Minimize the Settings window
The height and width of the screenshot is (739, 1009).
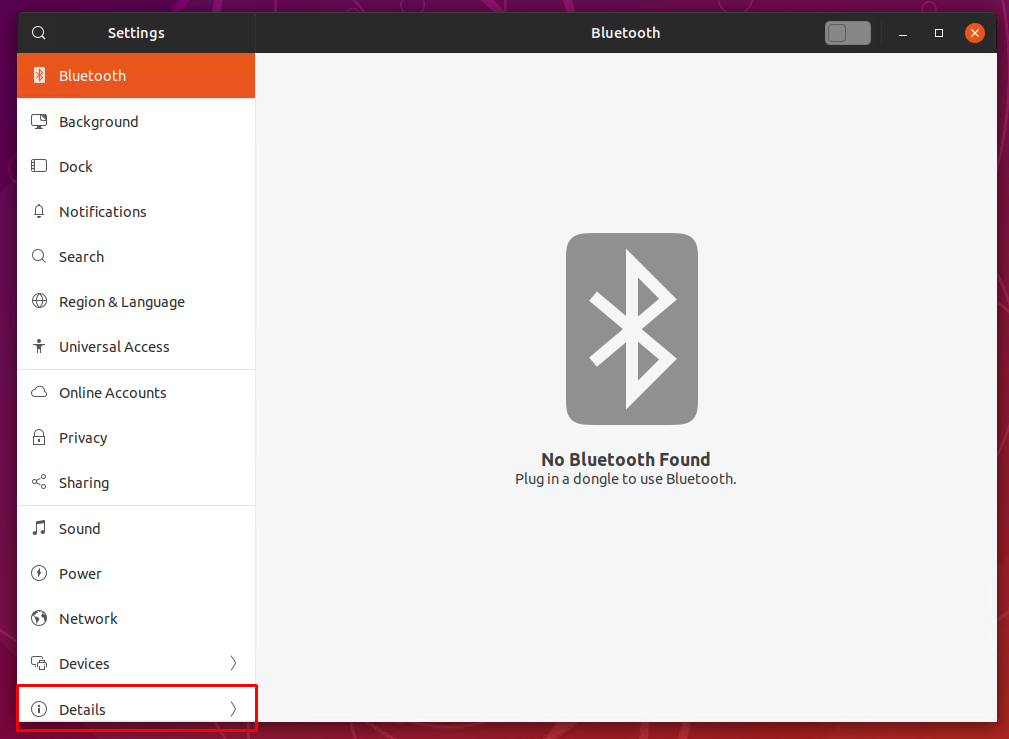tap(903, 33)
